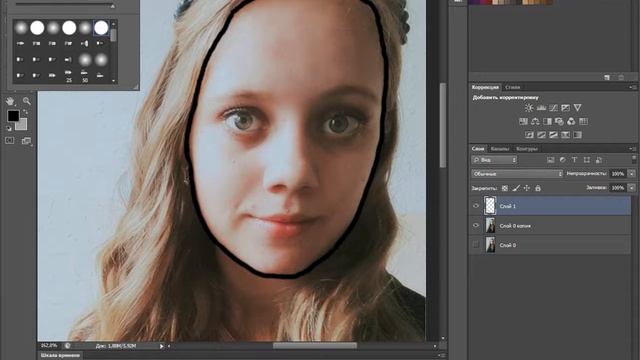Reset to default black and white colors
640x360 pixels.
9,129
